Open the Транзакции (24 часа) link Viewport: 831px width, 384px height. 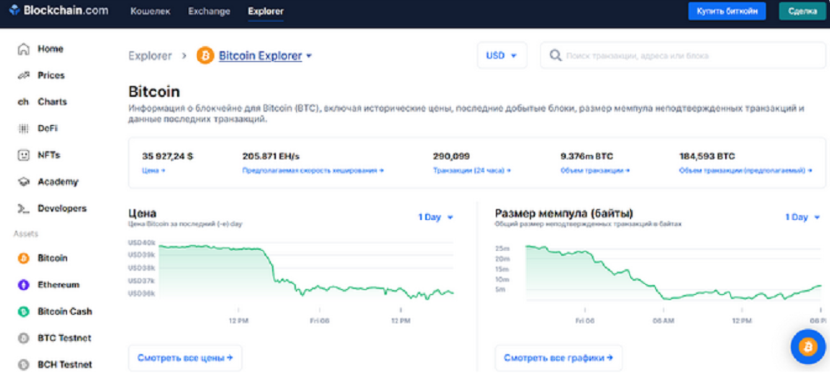472,171
